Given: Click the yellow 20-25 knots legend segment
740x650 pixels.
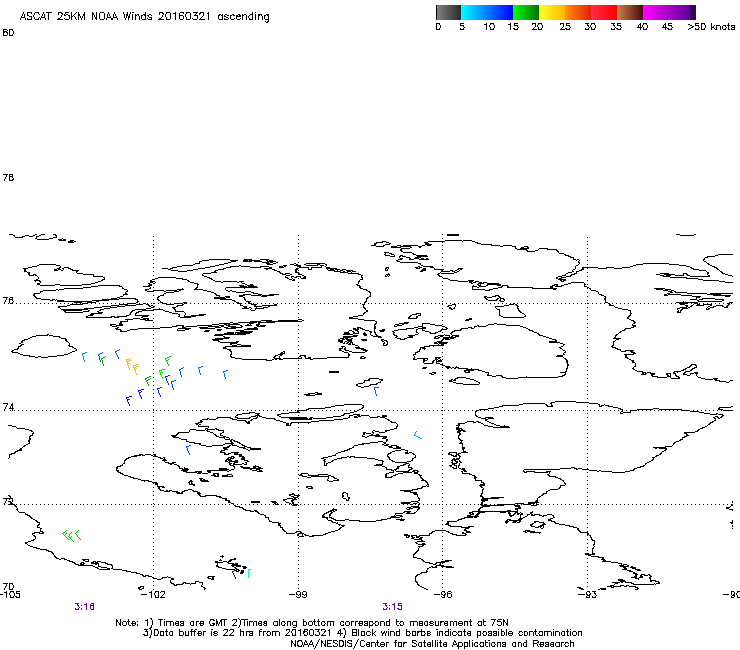Looking at the screenshot, I should click(x=552, y=12).
